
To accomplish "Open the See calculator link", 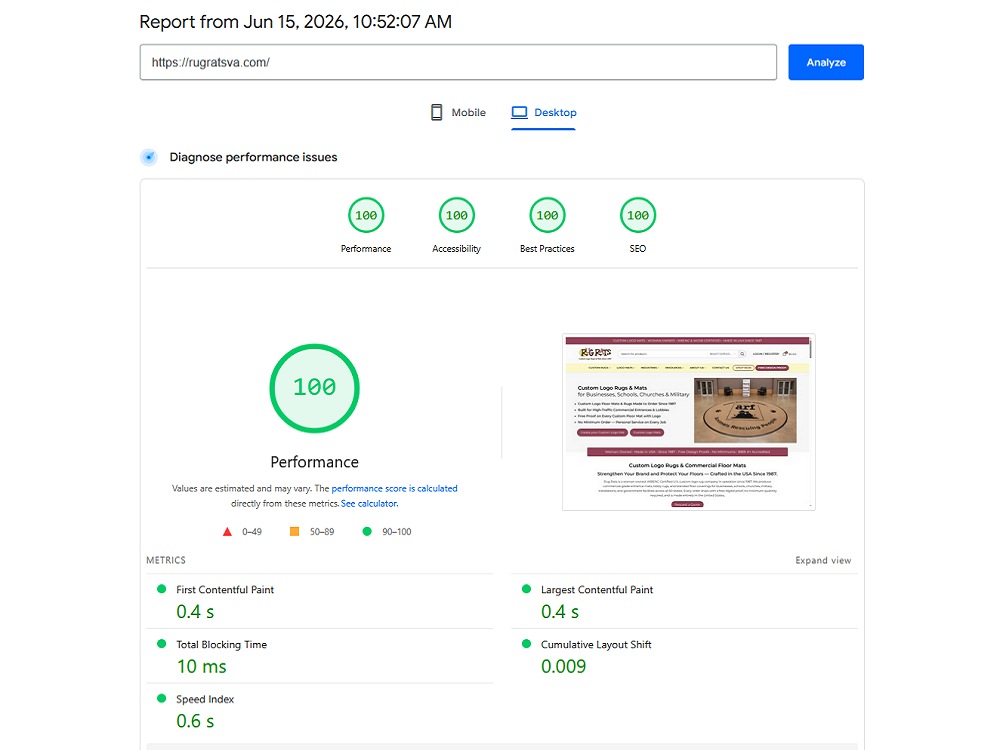I will tap(369, 504).
